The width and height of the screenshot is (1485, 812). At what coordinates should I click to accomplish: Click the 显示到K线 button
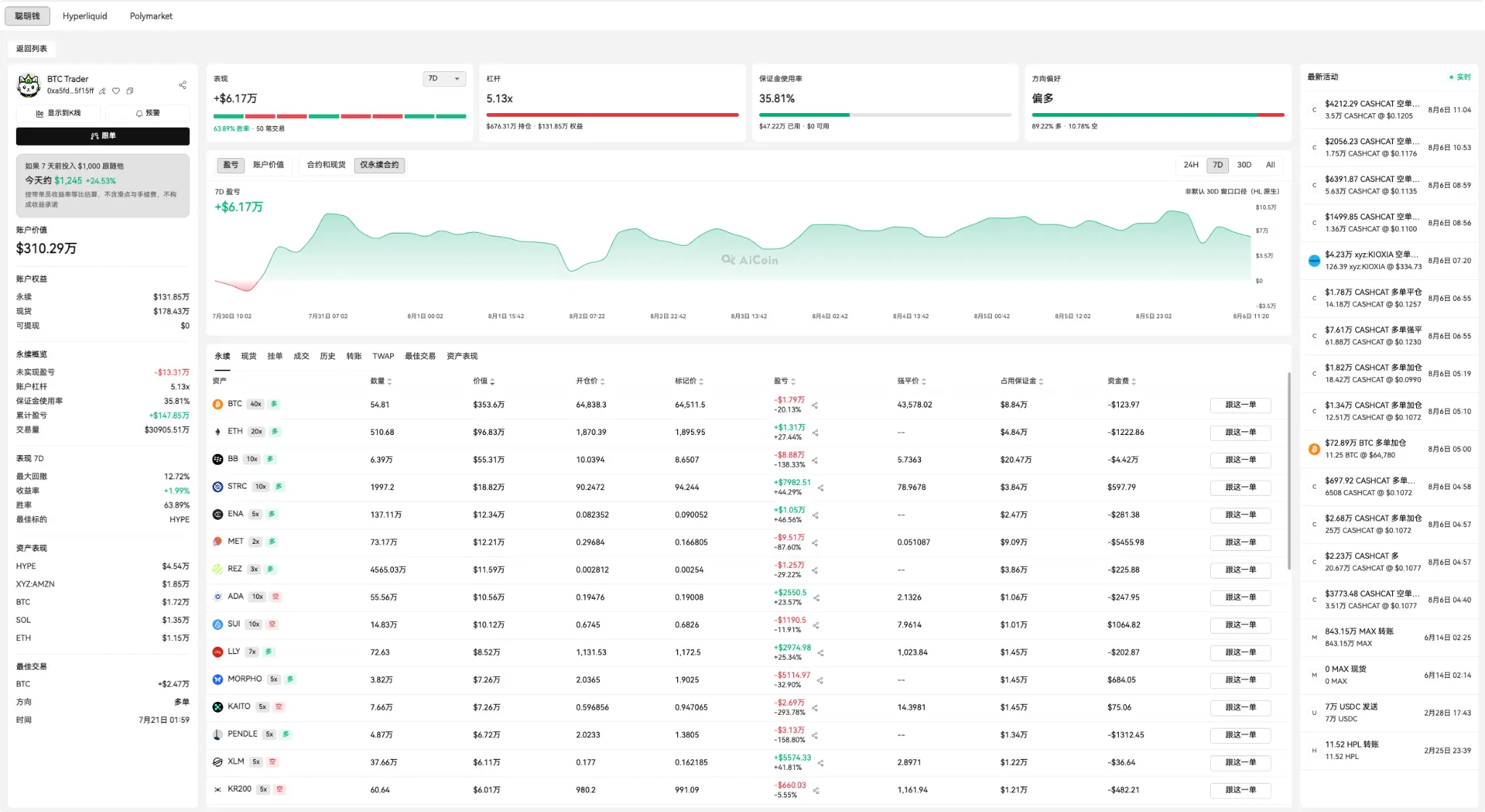coord(59,114)
